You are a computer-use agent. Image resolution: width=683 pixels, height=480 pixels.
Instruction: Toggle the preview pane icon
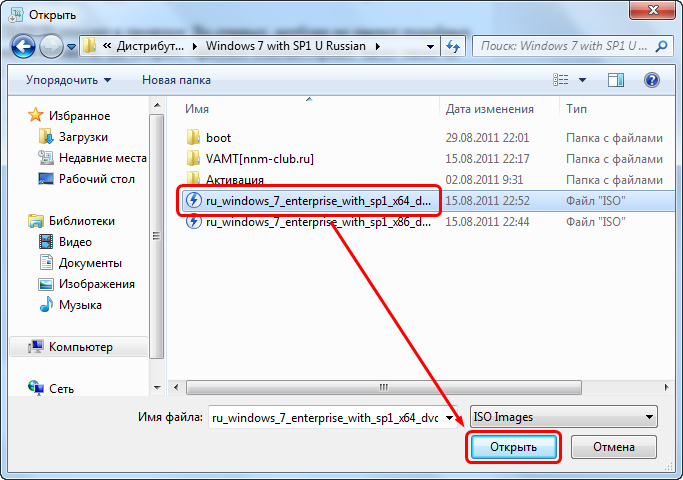(615, 80)
